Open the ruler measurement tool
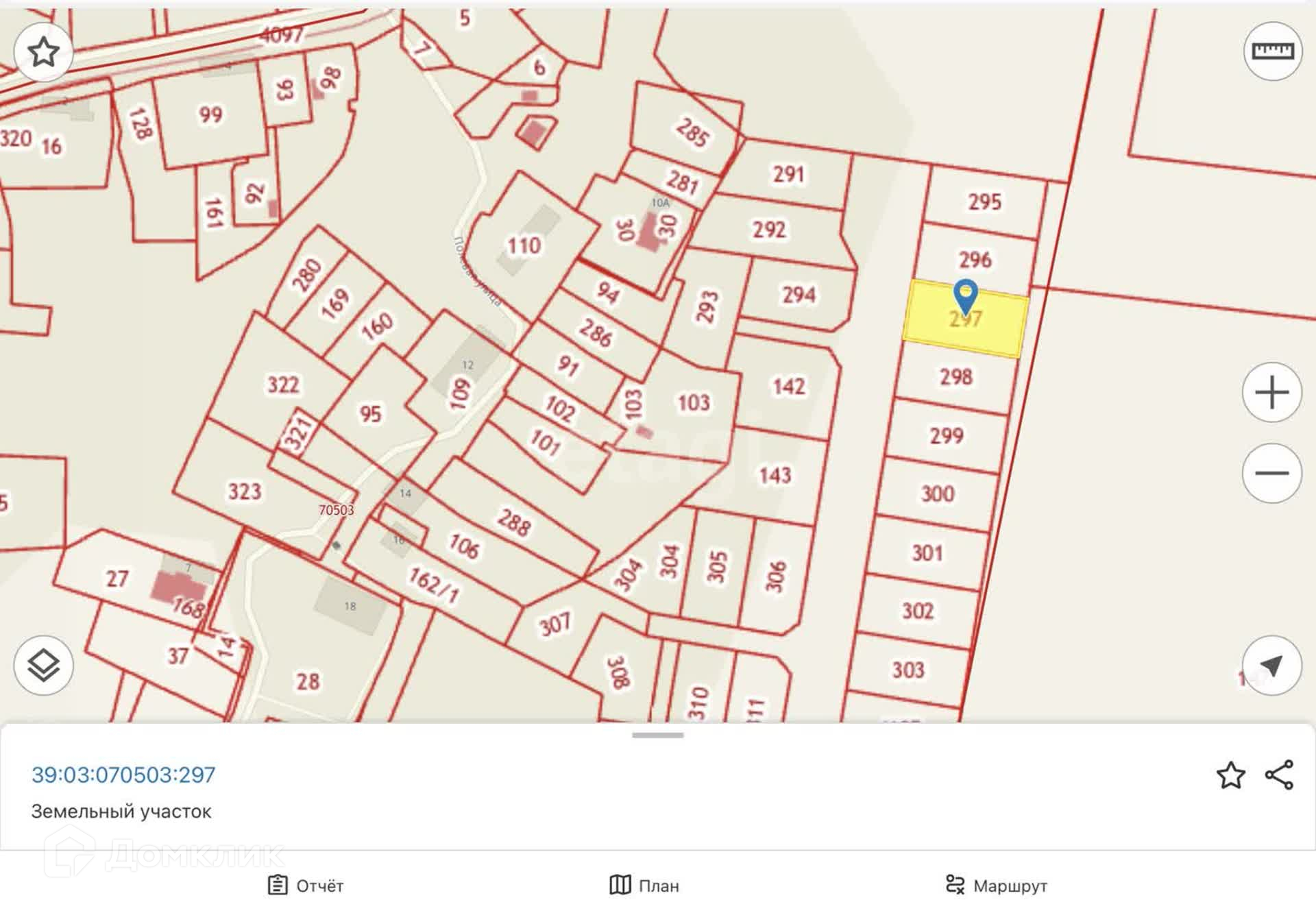Screen dimensions: 1316x913 point(1272,51)
